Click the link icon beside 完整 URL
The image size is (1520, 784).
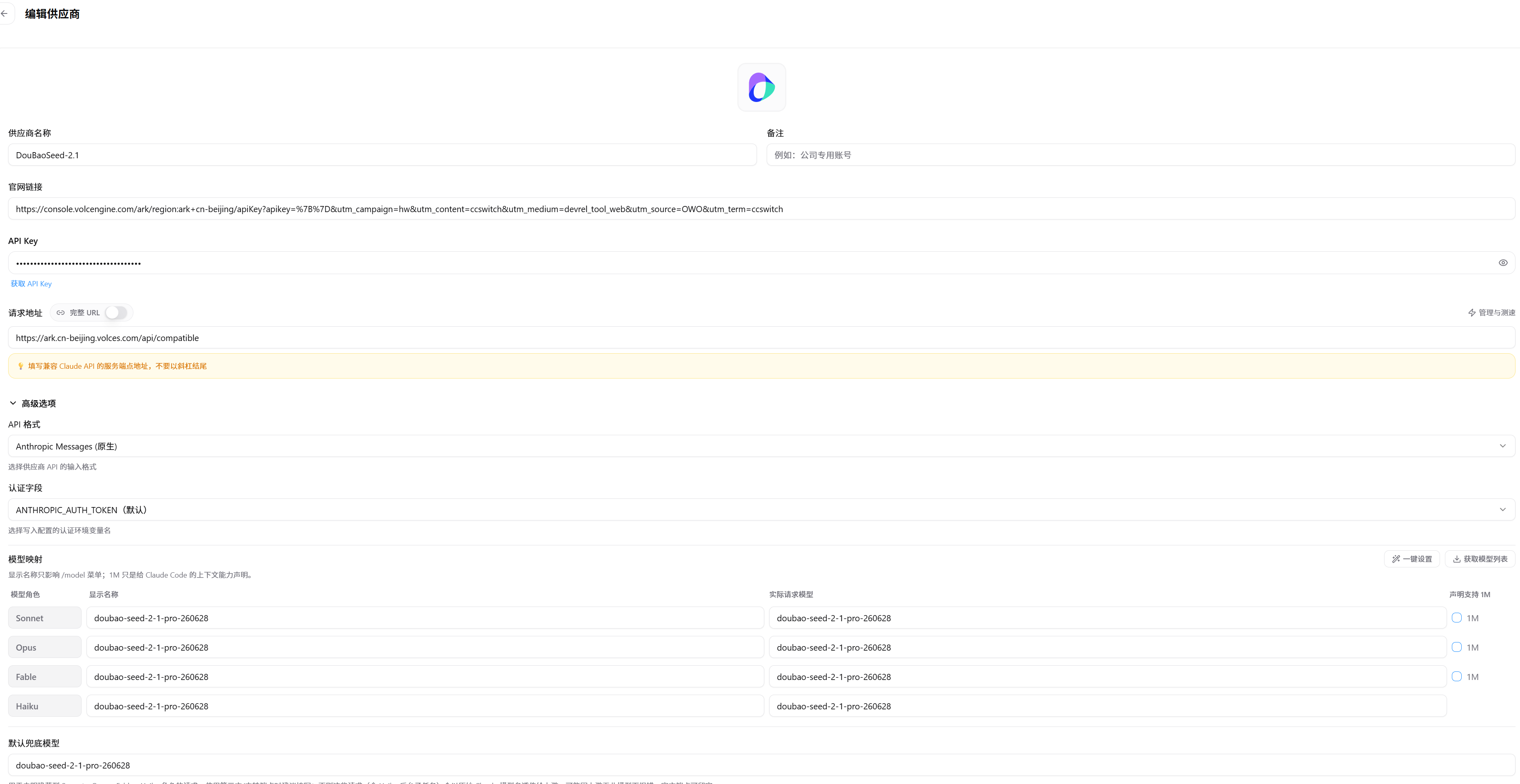tap(61, 312)
